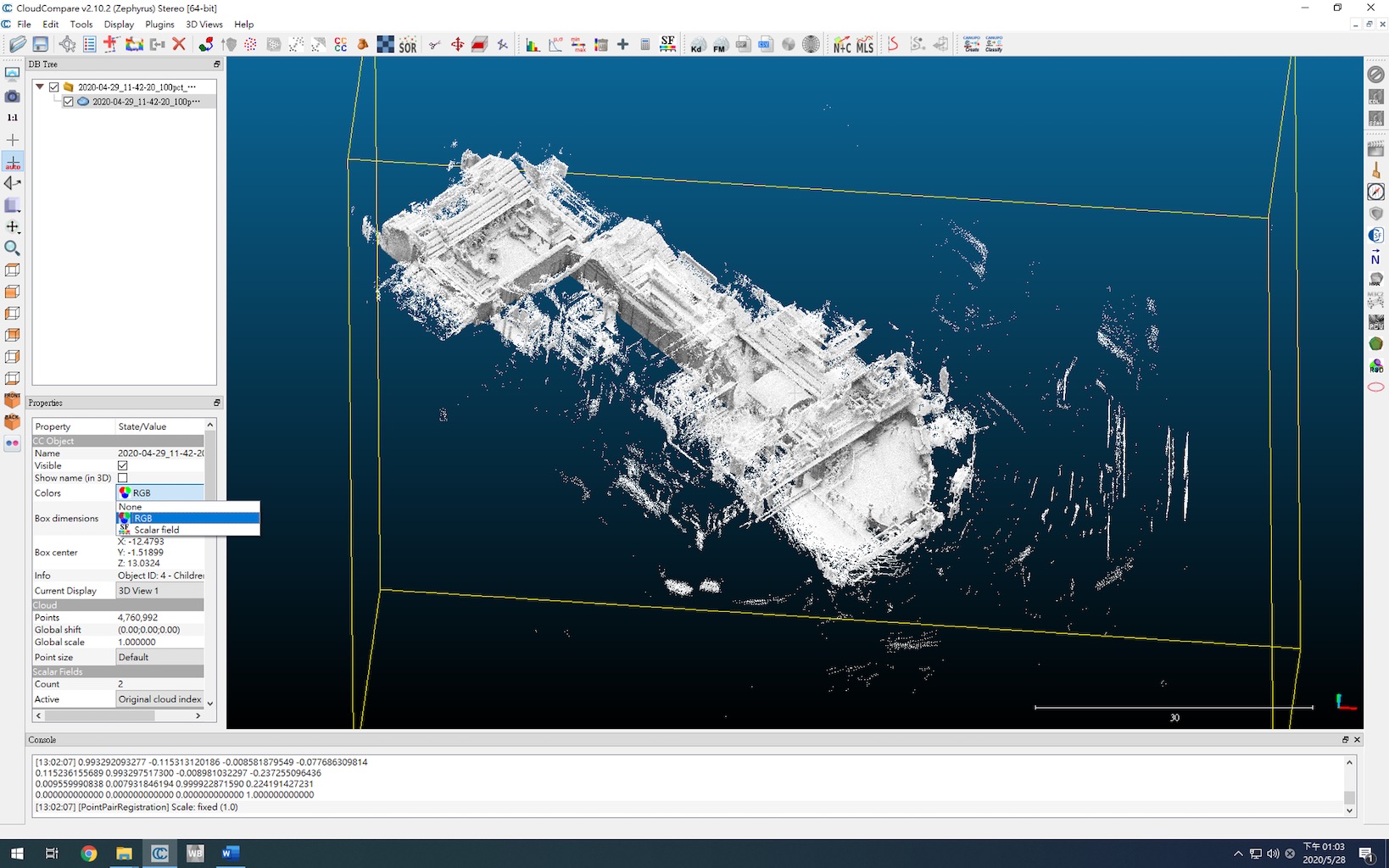This screenshot has width=1389, height=868.
Task: Enable the Show name (in 3D) checkbox
Action: point(123,478)
